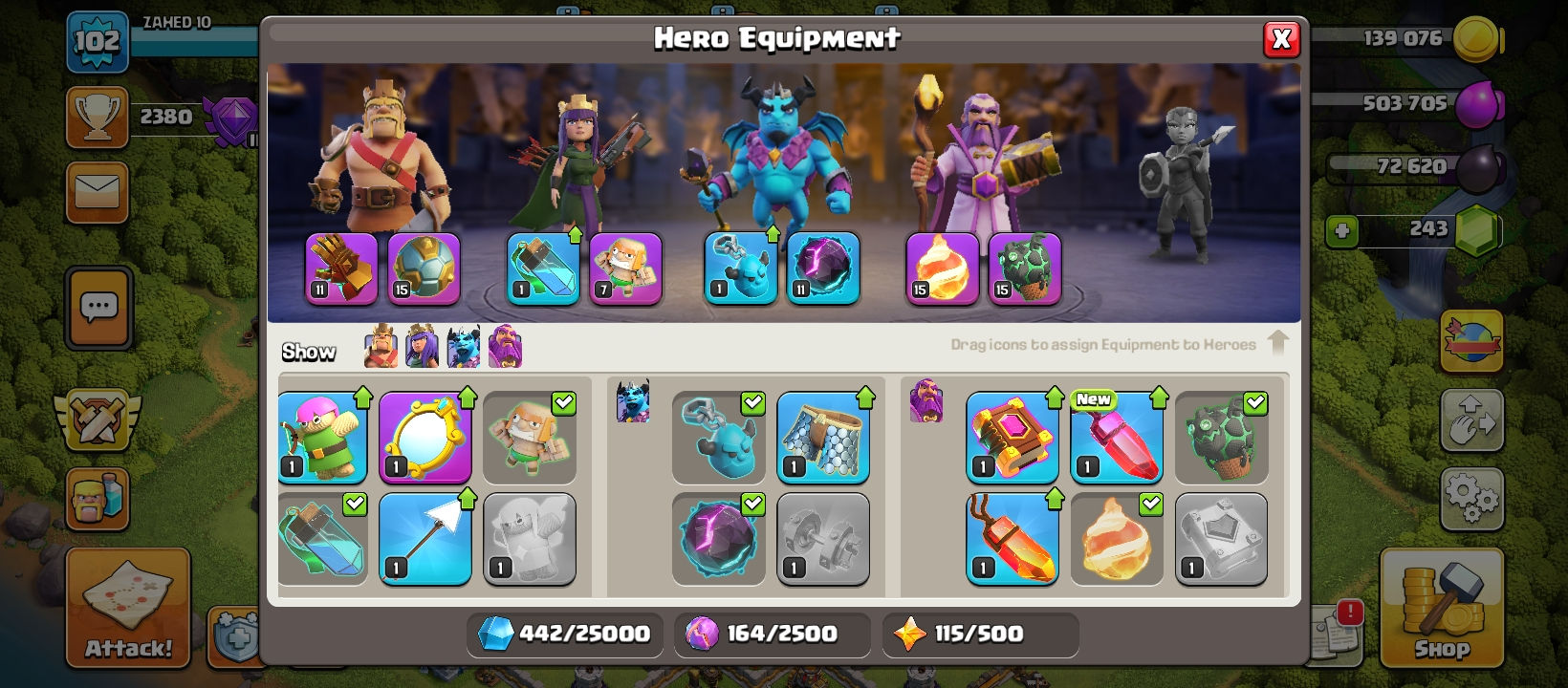Select the locked grayed-out hero statue
The image size is (1568, 688).
click(x=1183, y=186)
